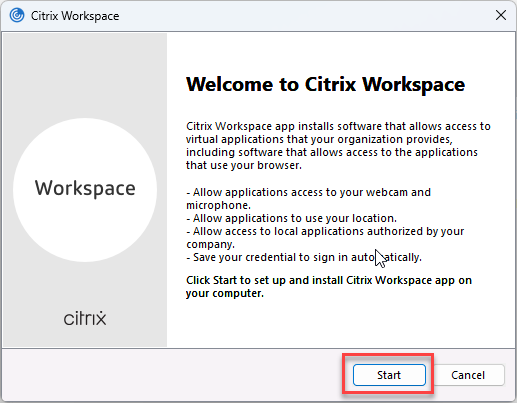The height and width of the screenshot is (403, 517).
Task: Click the word "Workspace" inside the white circle
Action: pos(85,189)
